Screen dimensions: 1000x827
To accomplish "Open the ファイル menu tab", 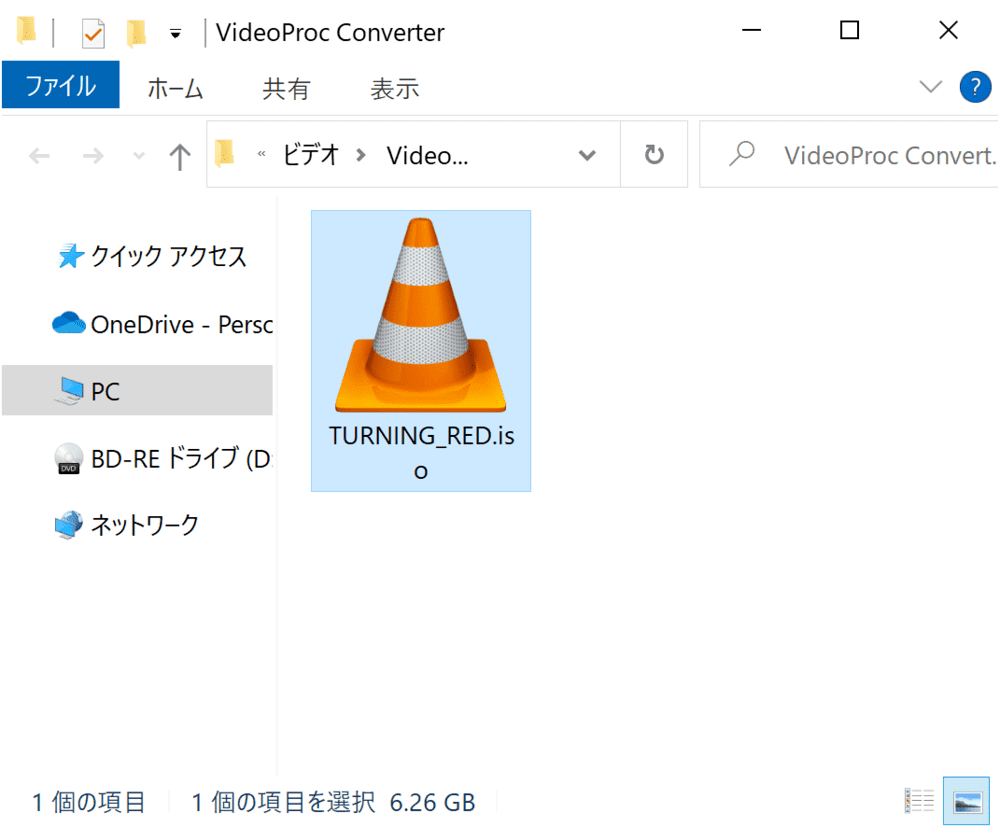I will tap(60, 87).
